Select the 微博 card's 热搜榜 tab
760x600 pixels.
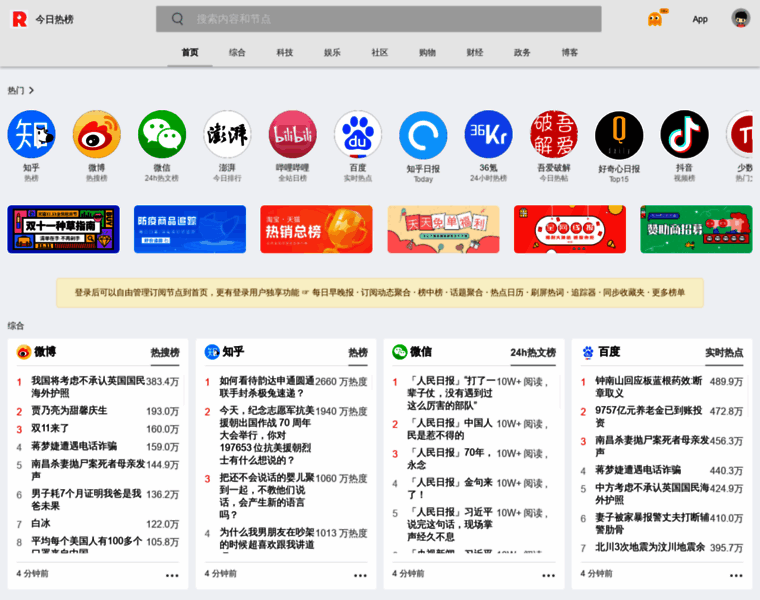[x=165, y=353]
